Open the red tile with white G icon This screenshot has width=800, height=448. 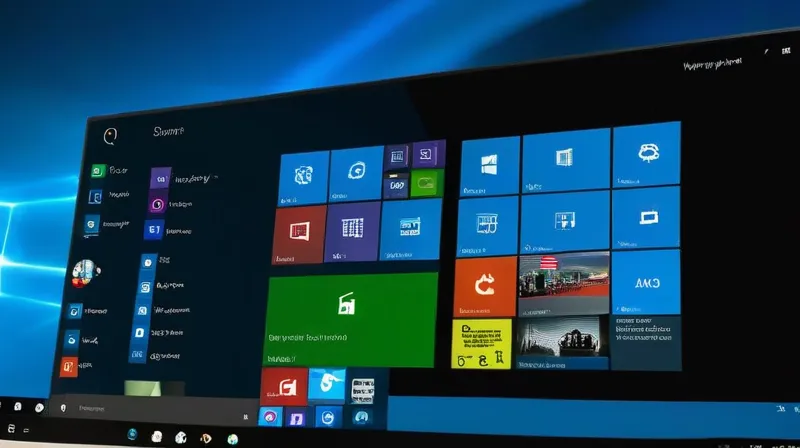coord(285,386)
